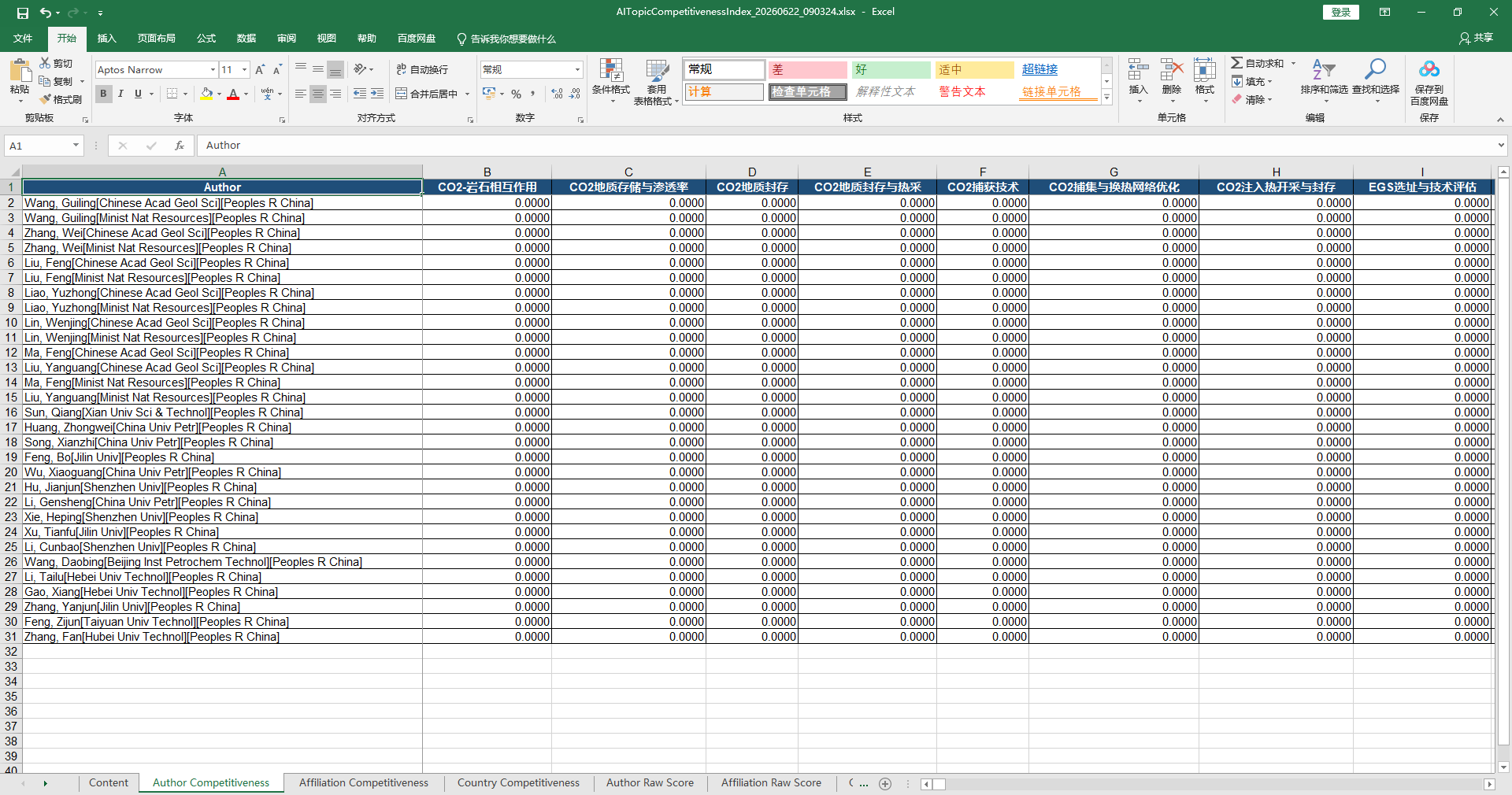1512x795 pixels.
Task: Open Format as Table gallery
Action: (656, 81)
